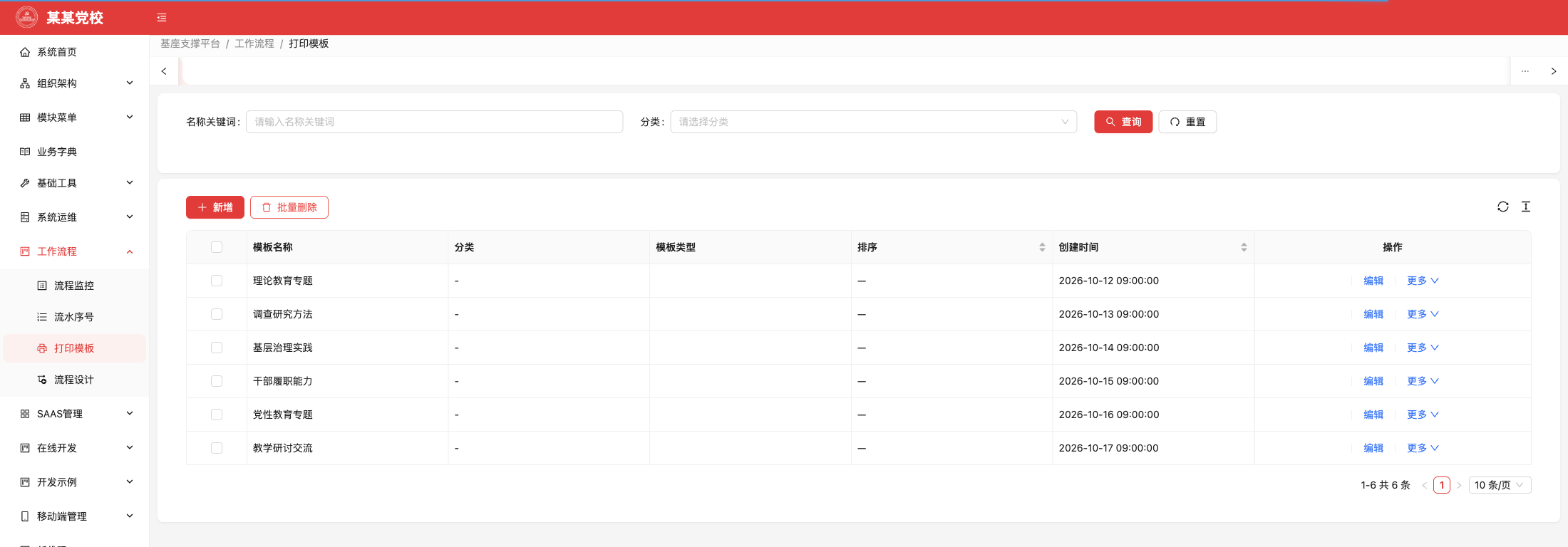
Task: Click the 某某党校 logo icon
Action: [x=26, y=17]
